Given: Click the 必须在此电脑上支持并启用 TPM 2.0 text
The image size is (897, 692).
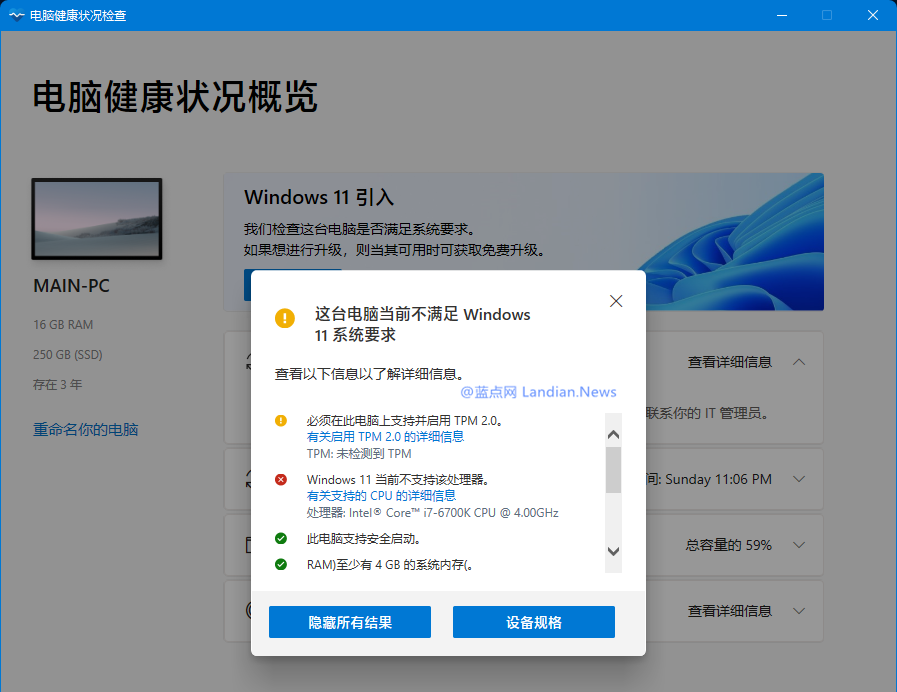Looking at the screenshot, I should (404, 421).
